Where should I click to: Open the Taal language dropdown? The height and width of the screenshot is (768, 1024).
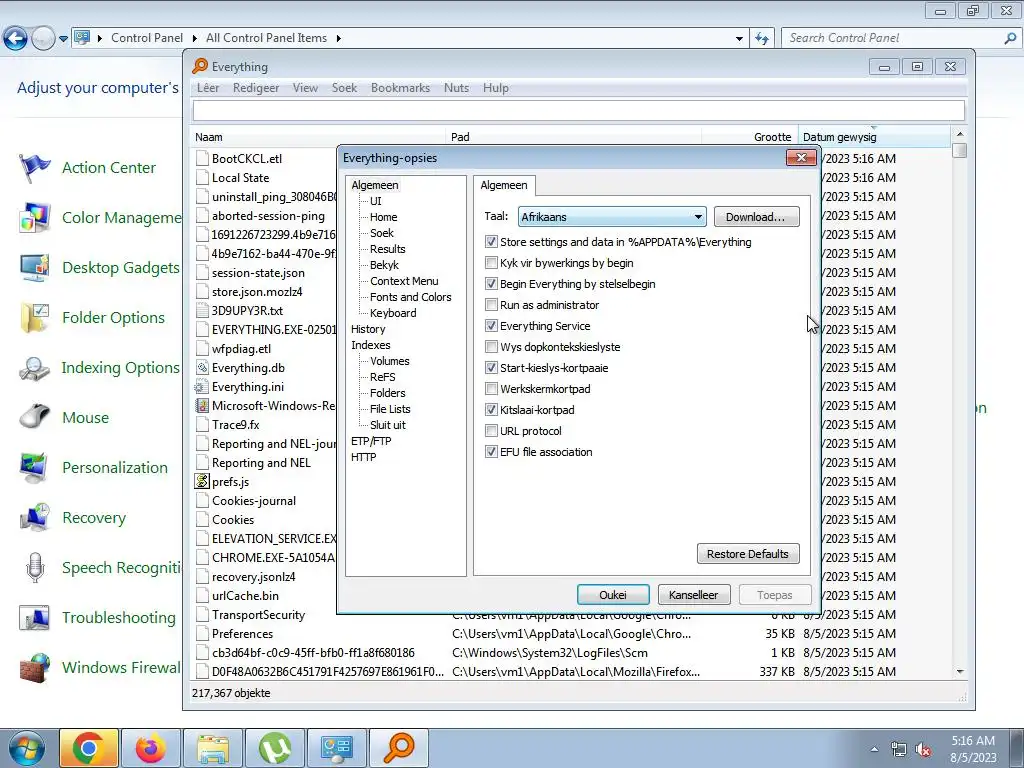click(x=612, y=217)
